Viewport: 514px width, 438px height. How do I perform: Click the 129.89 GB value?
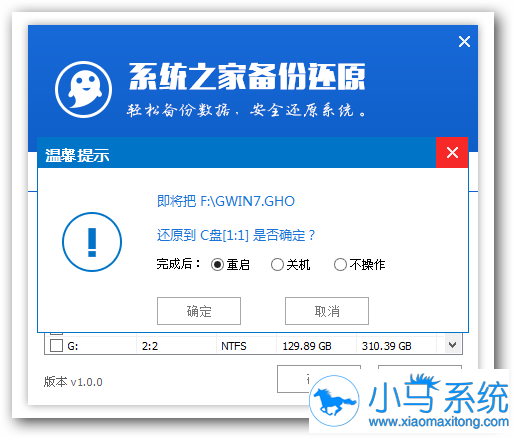[x=307, y=346]
